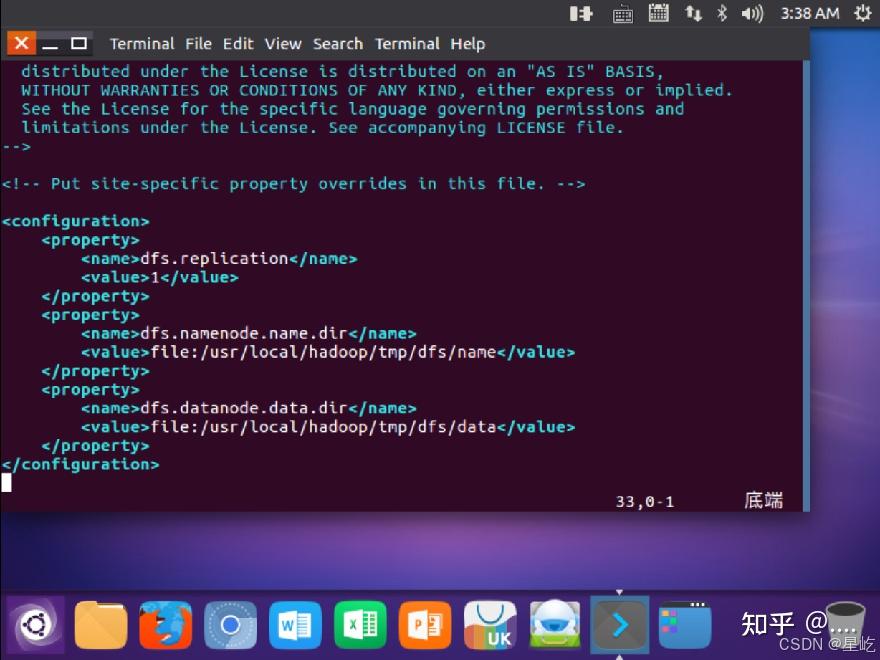Viewport: 880px width, 660px height.
Task: Open the Terminal dock icon
Action: [619, 624]
